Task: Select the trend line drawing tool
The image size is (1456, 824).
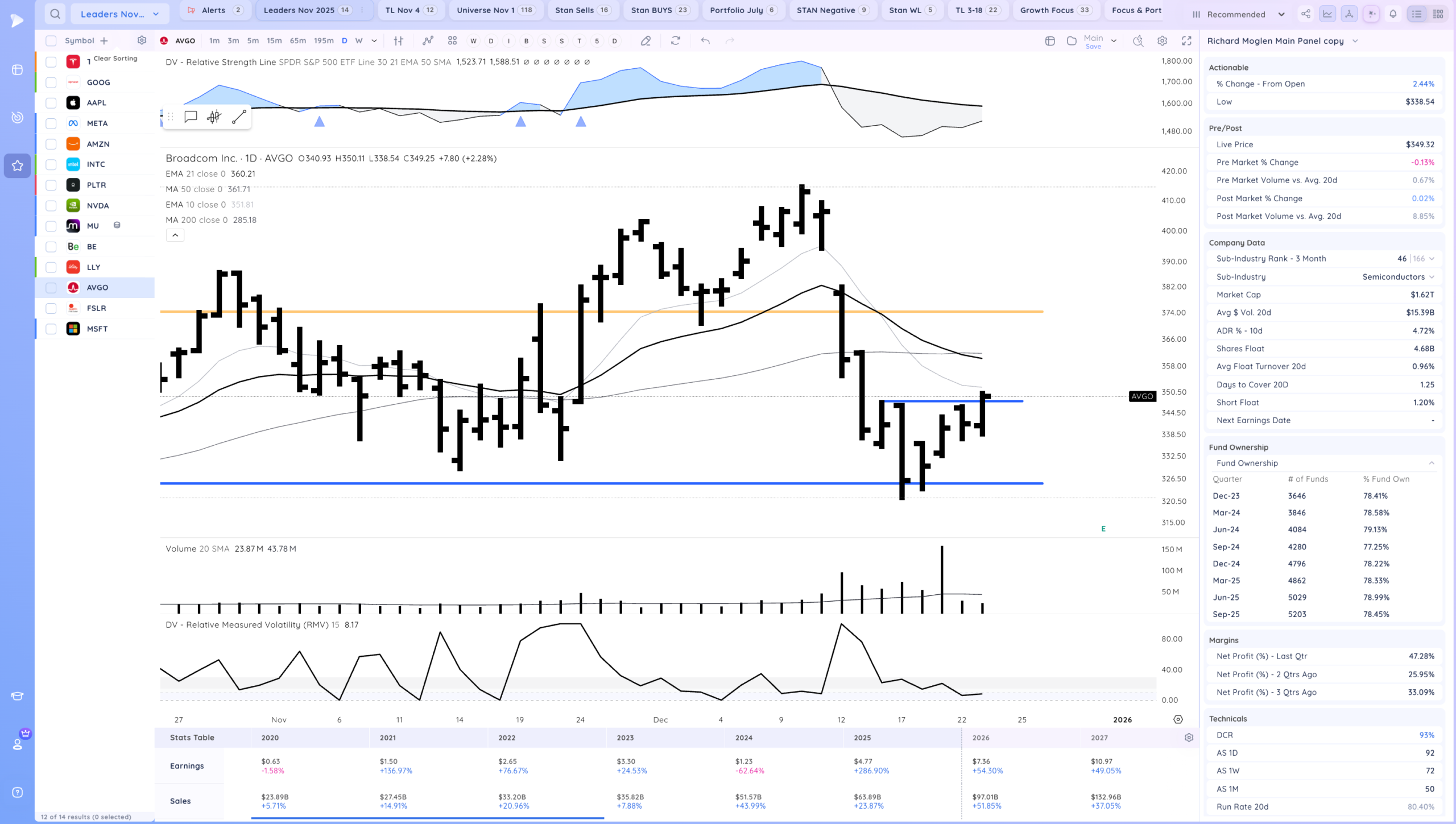Action: click(239, 117)
